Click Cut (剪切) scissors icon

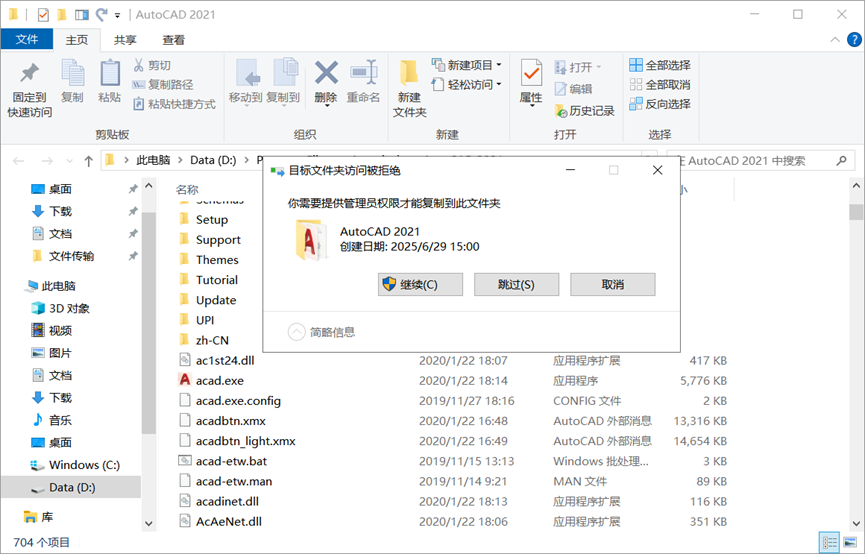tap(138, 65)
